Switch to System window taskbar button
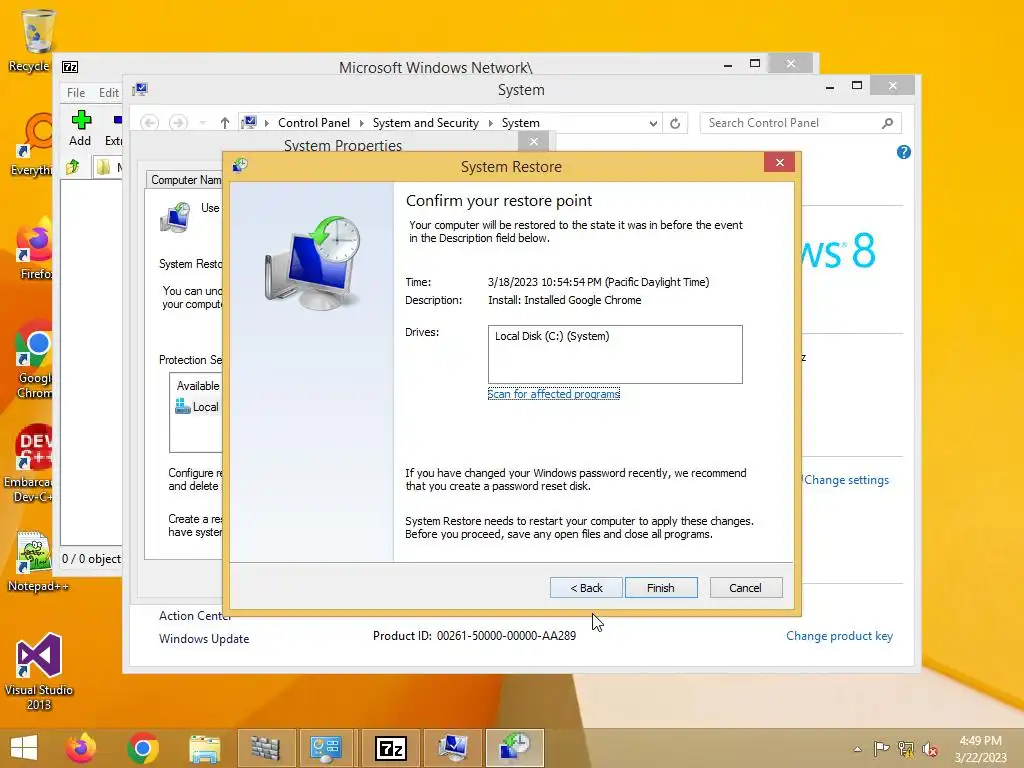The image size is (1024, 768). [453, 748]
